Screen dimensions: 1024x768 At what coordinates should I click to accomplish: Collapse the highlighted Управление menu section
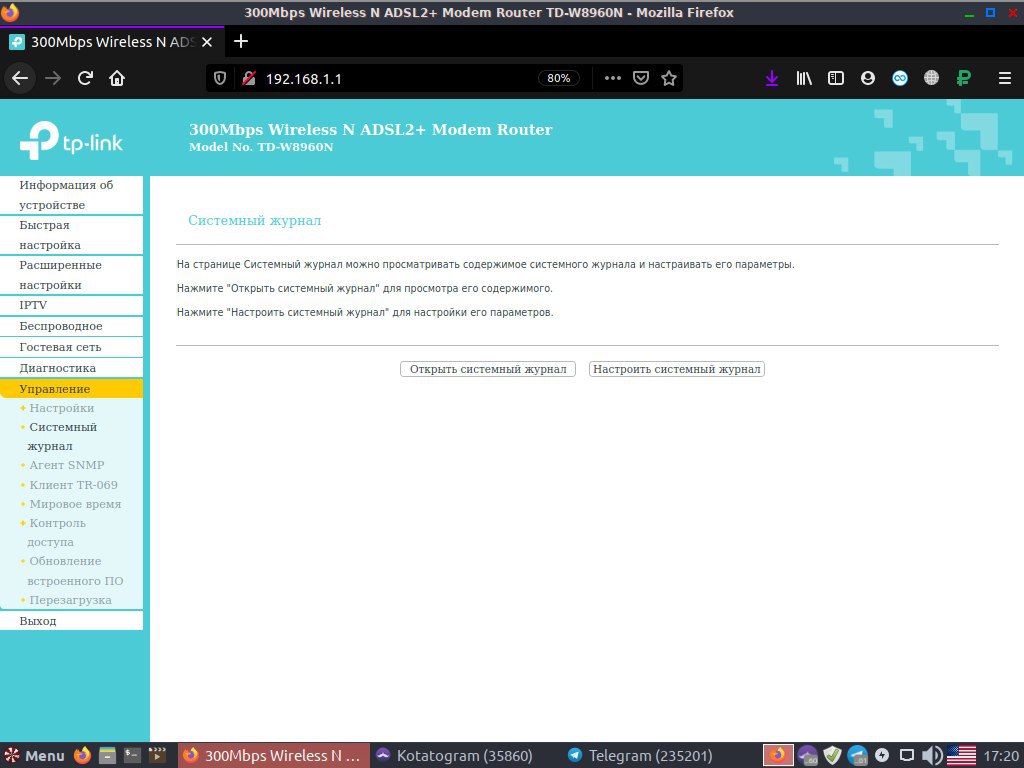[x=71, y=389]
